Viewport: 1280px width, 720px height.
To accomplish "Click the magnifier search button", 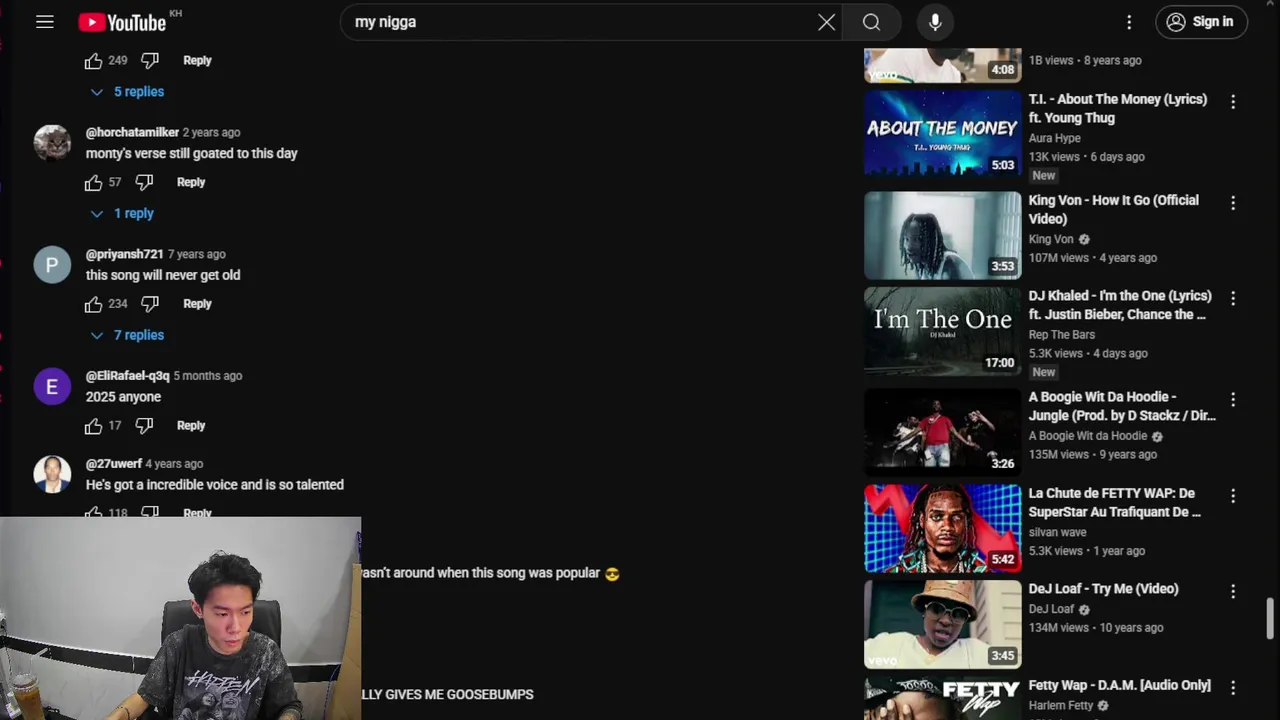I will coord(871,22).
